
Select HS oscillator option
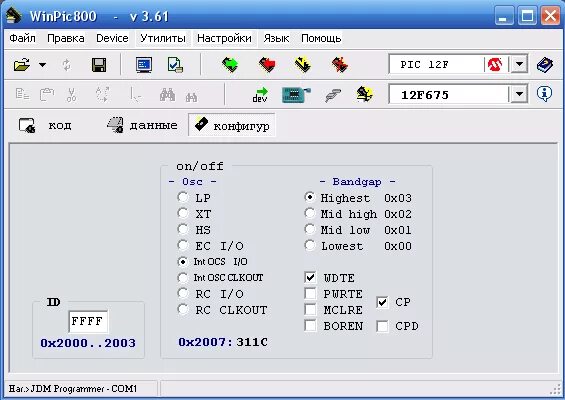pos(183,229)
